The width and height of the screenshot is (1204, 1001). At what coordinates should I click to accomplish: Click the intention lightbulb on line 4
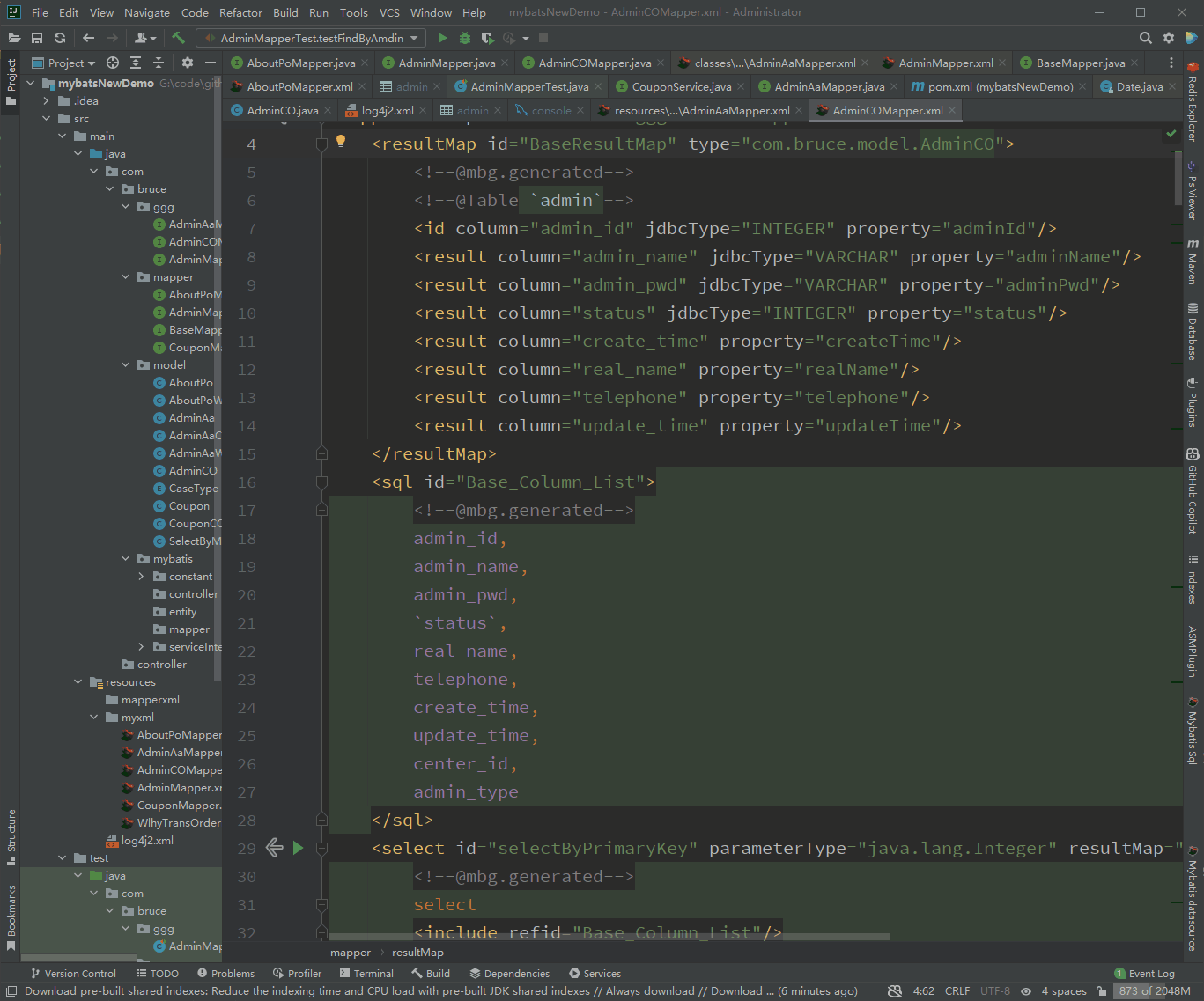[341, 141]
